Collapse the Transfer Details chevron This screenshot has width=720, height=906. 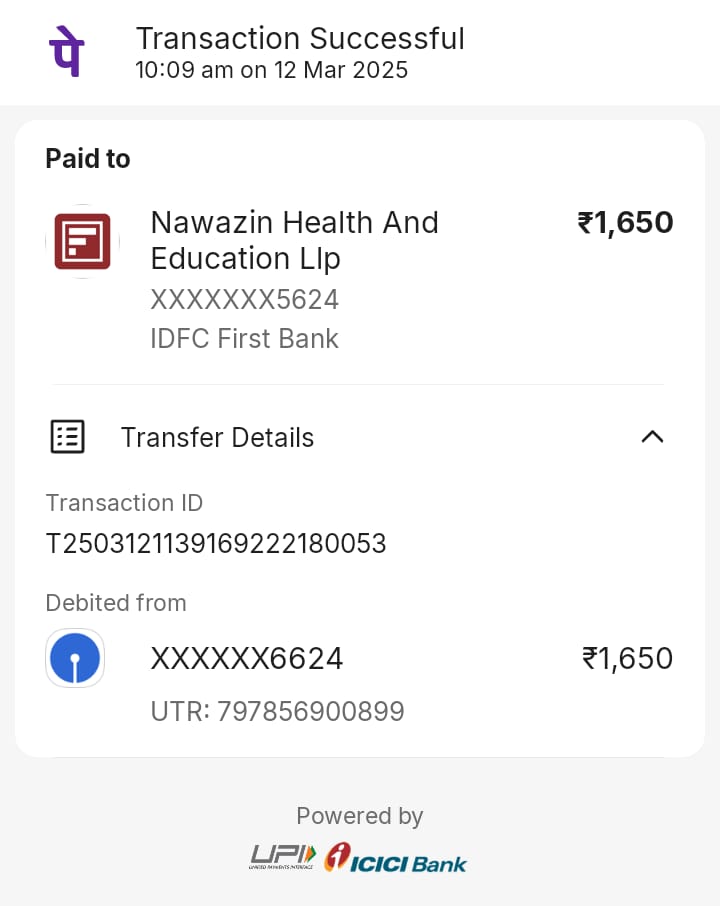click(652, 436)
